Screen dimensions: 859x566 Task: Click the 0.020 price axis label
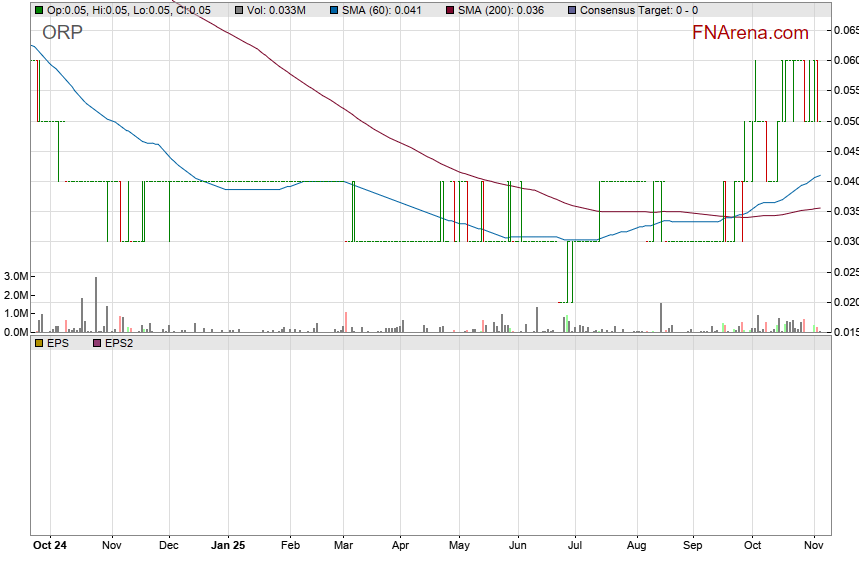845,302
